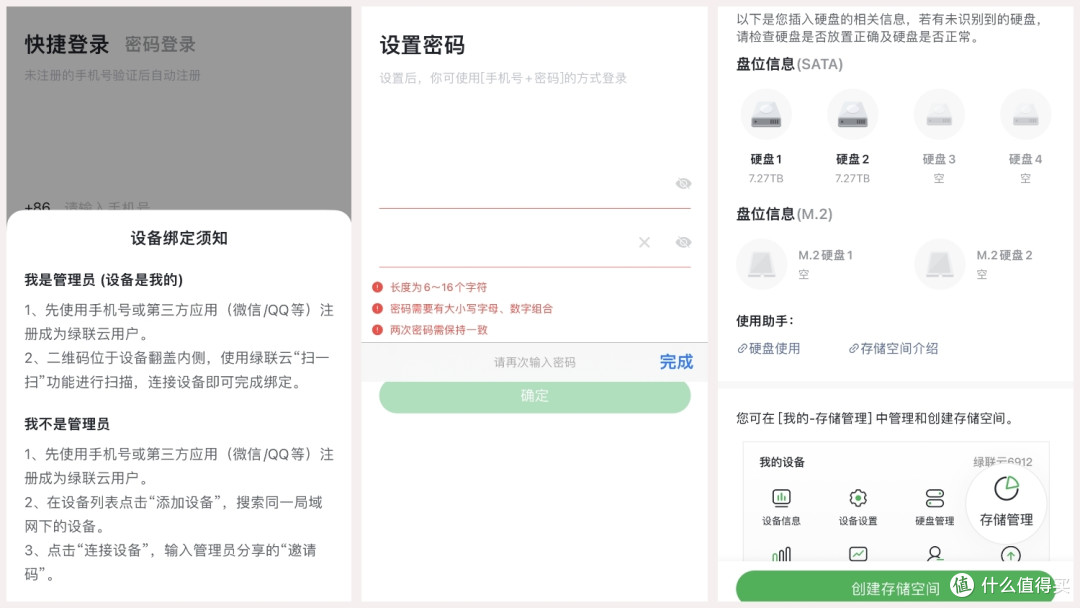The image size is (1080, 608).
Task: Click the 7.27TB label under 硬盘 1
Action: pos(766,178)
